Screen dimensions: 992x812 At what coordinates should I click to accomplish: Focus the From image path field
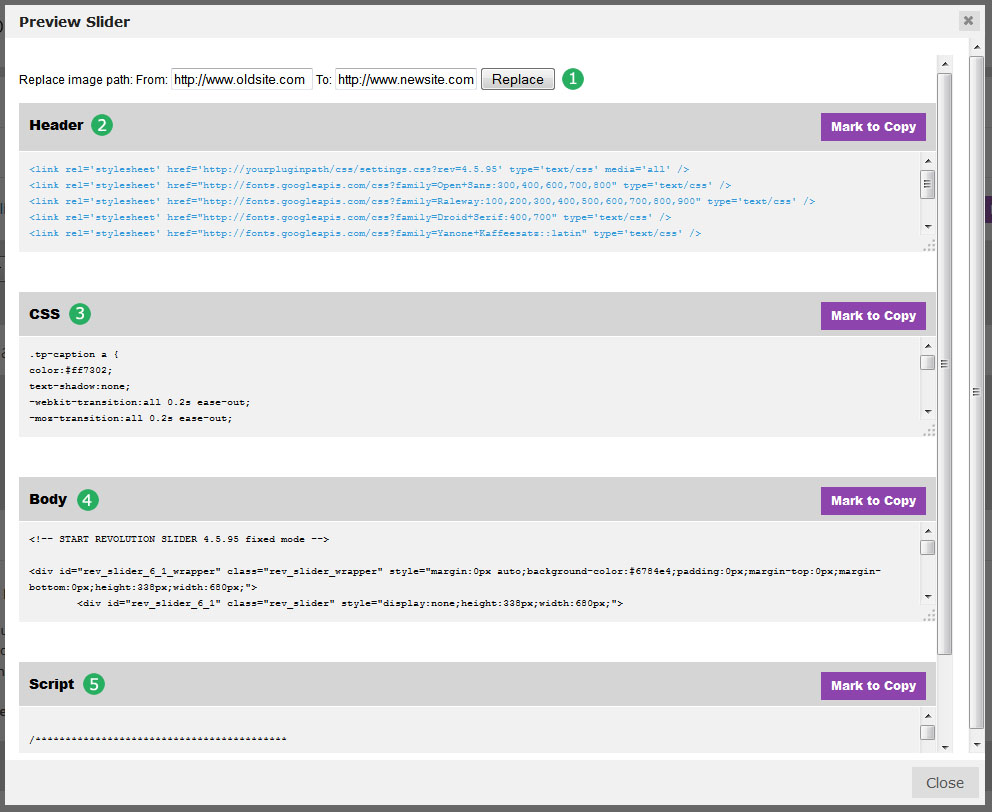pyautogui.click(x=241, y=79)
